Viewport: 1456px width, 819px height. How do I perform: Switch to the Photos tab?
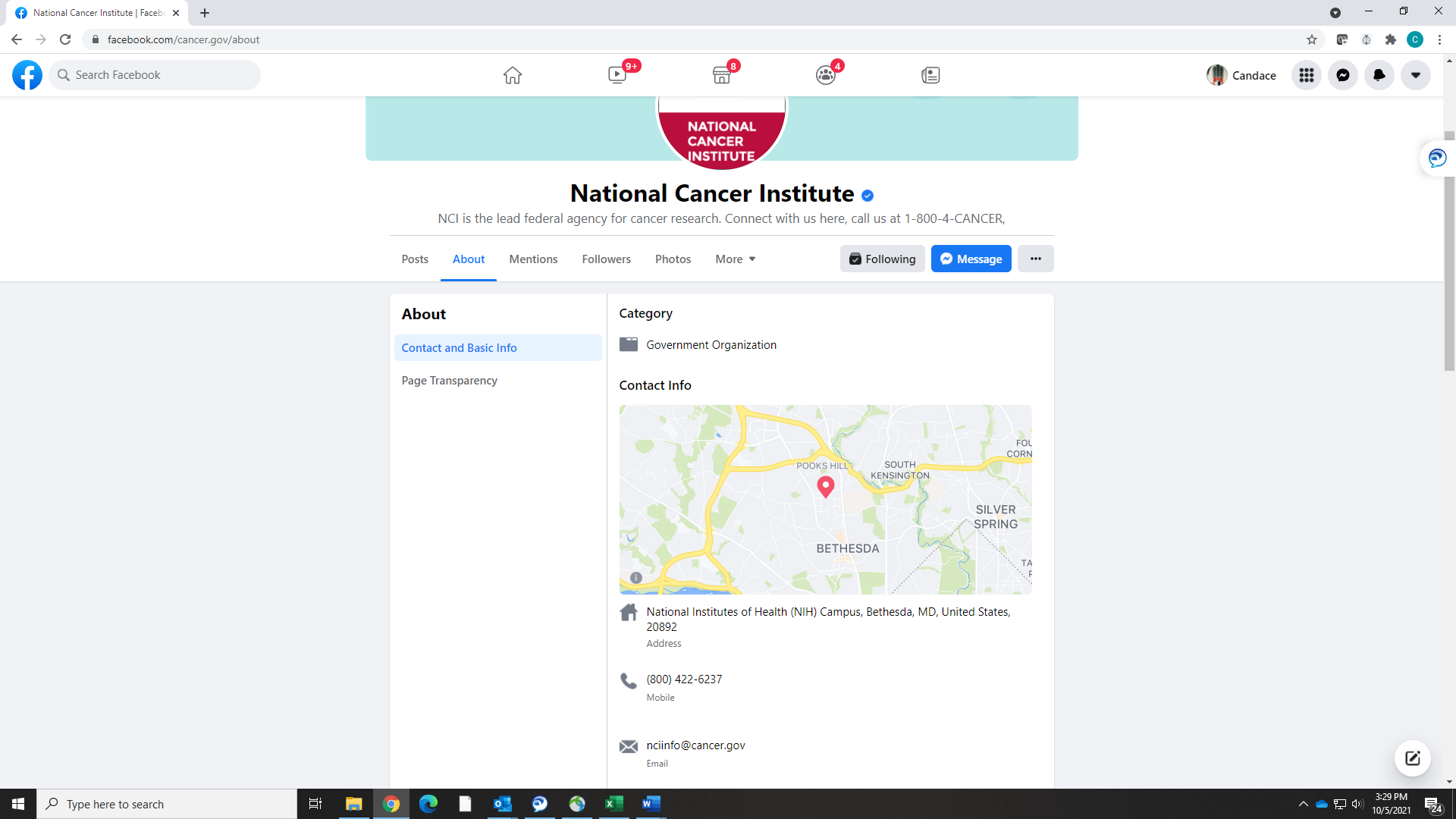click(673, 259)
